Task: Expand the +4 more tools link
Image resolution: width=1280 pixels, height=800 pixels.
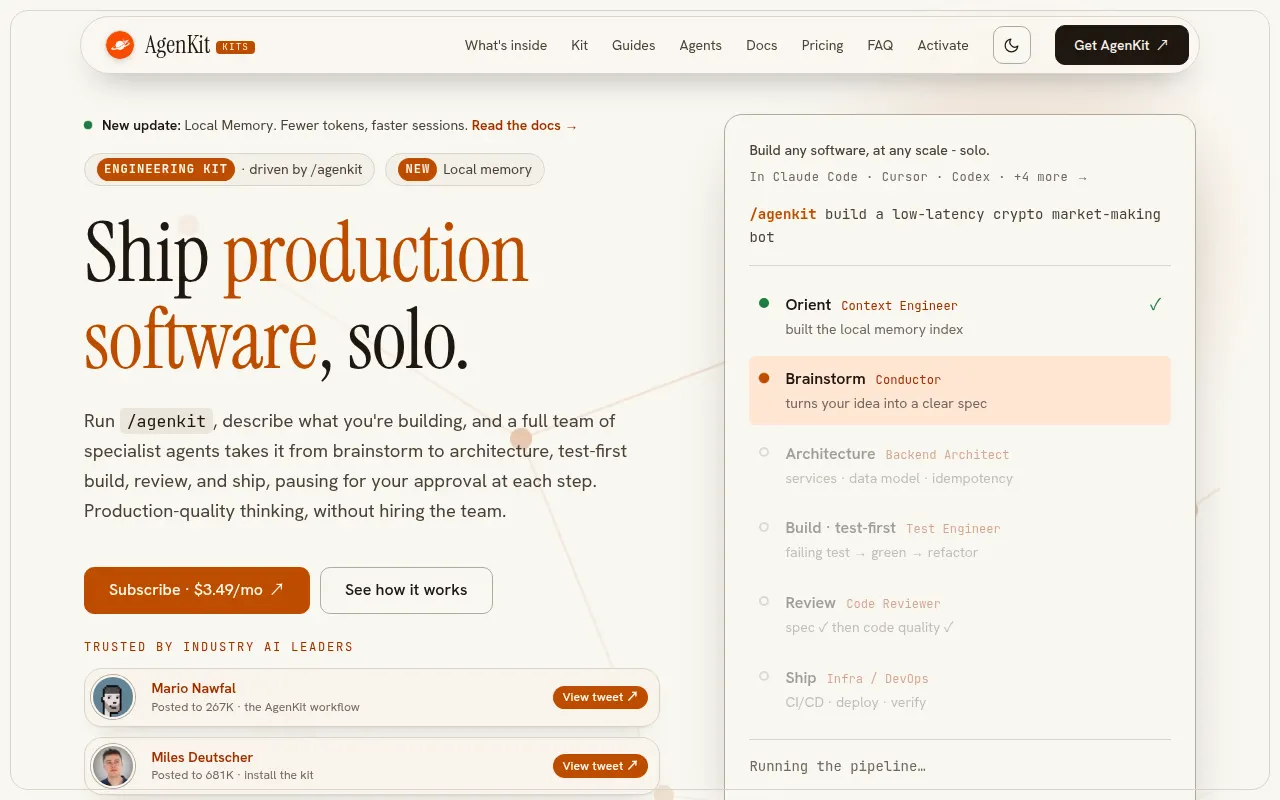Action: (x=1050, y=177)
